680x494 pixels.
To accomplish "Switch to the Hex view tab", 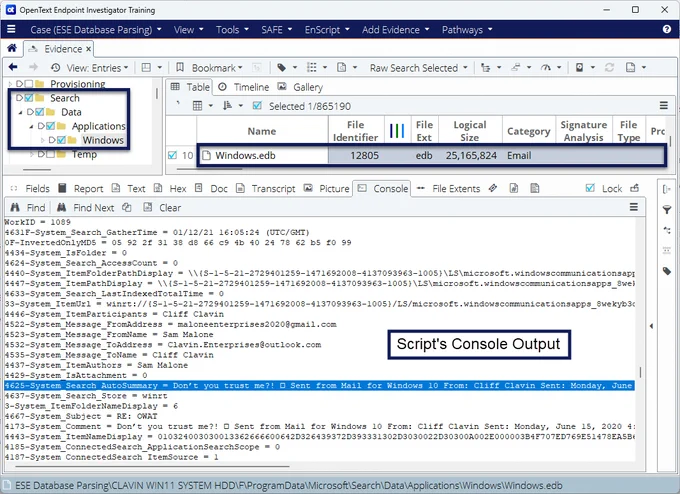I will pyautogui.click(x=170, y=189).
